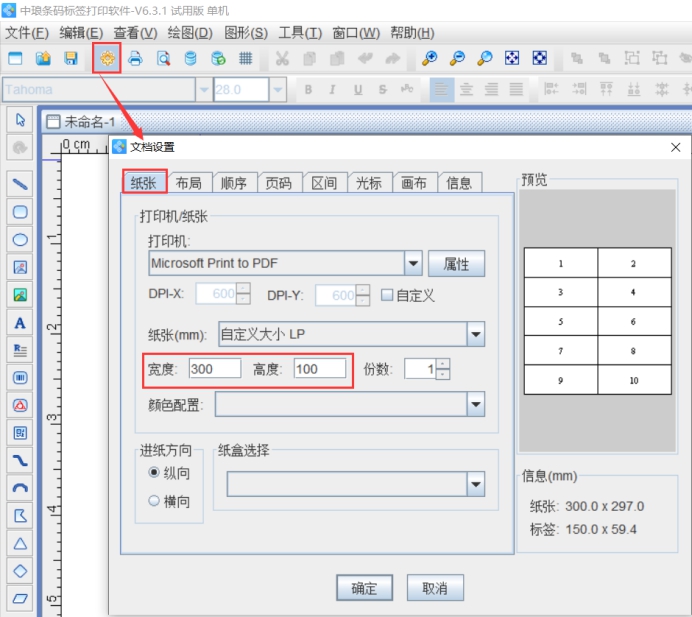Image resolution: width=692 pixels, height=617 pixels.
Task: Click the save icon in toolbar
Action: tap(71, 58)
